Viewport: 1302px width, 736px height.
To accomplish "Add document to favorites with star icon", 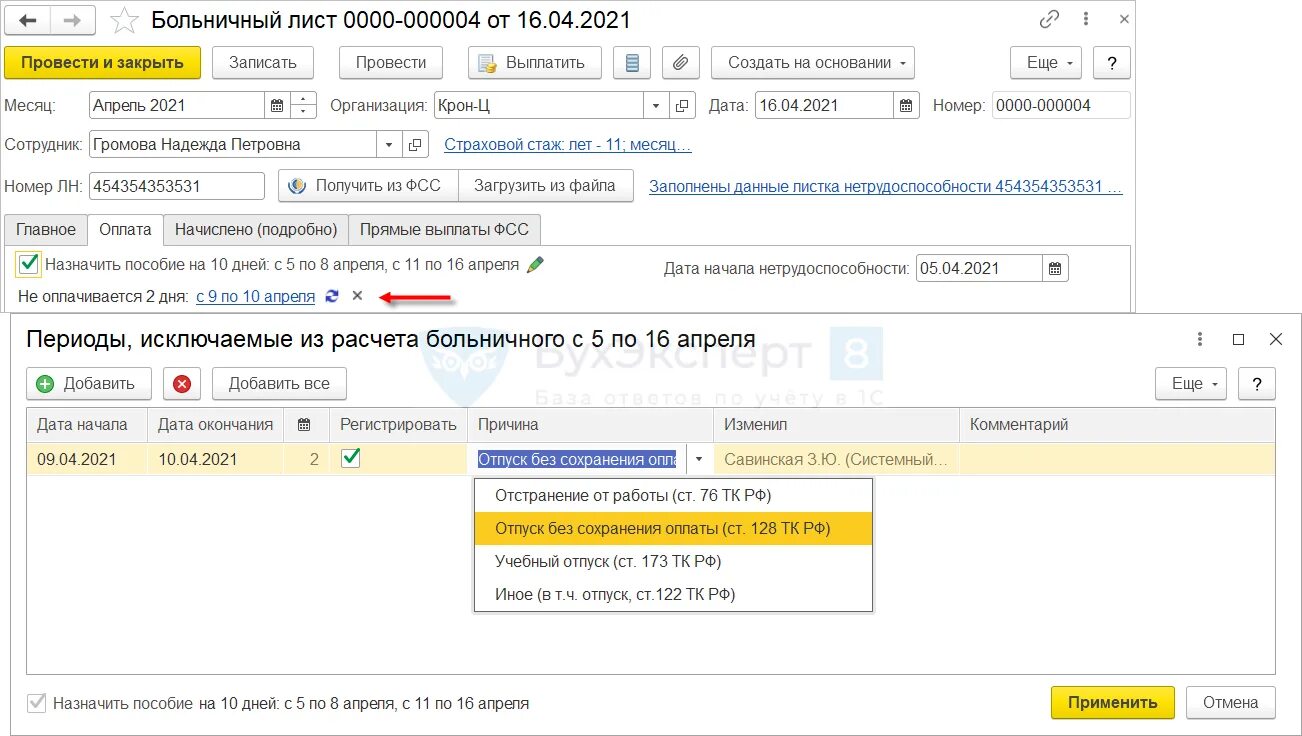I will pos(125,20).
